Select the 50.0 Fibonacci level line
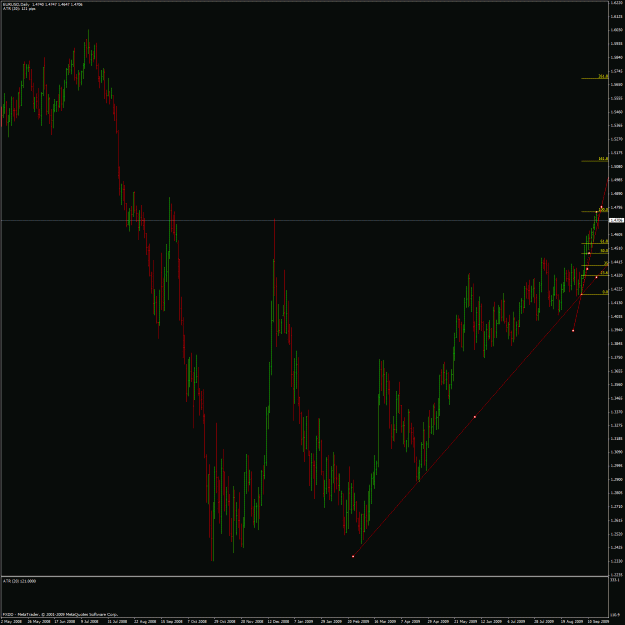This screenshot has width=625, height=625. click(x=594, y=253)
